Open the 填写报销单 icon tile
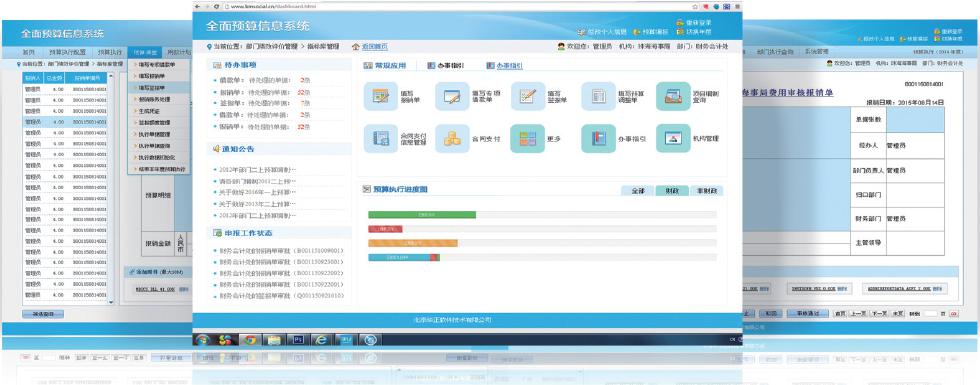The height and width of the screenshot is (385, 980). click(381, 96)
